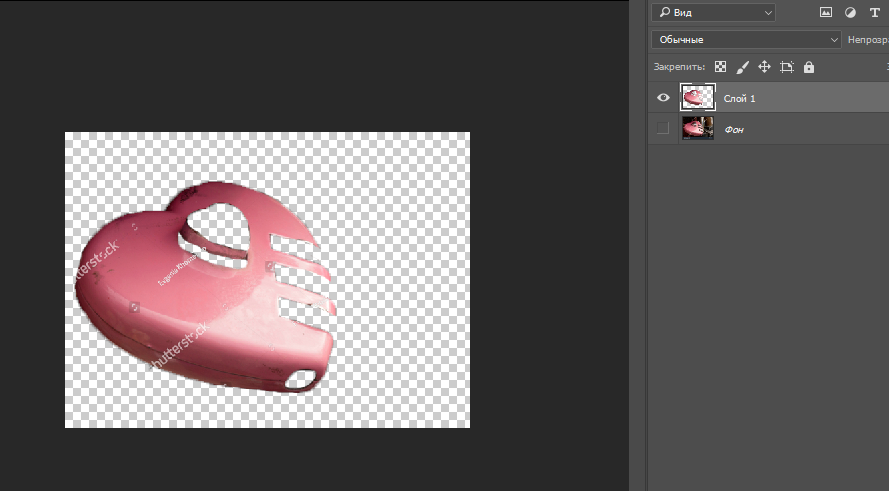Click the layer name "Слой 1"

point(739,99)
